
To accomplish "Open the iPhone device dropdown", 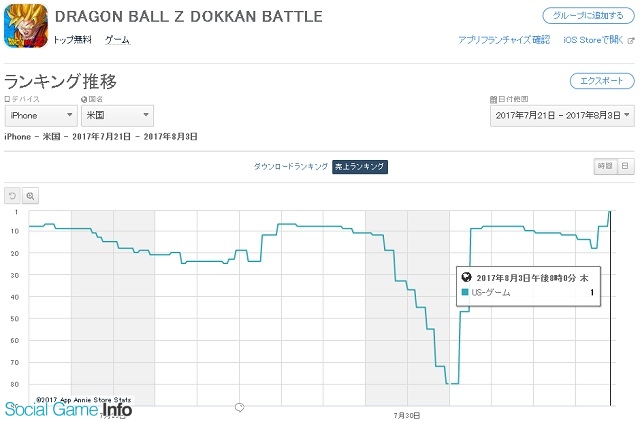I will [41, 115].
